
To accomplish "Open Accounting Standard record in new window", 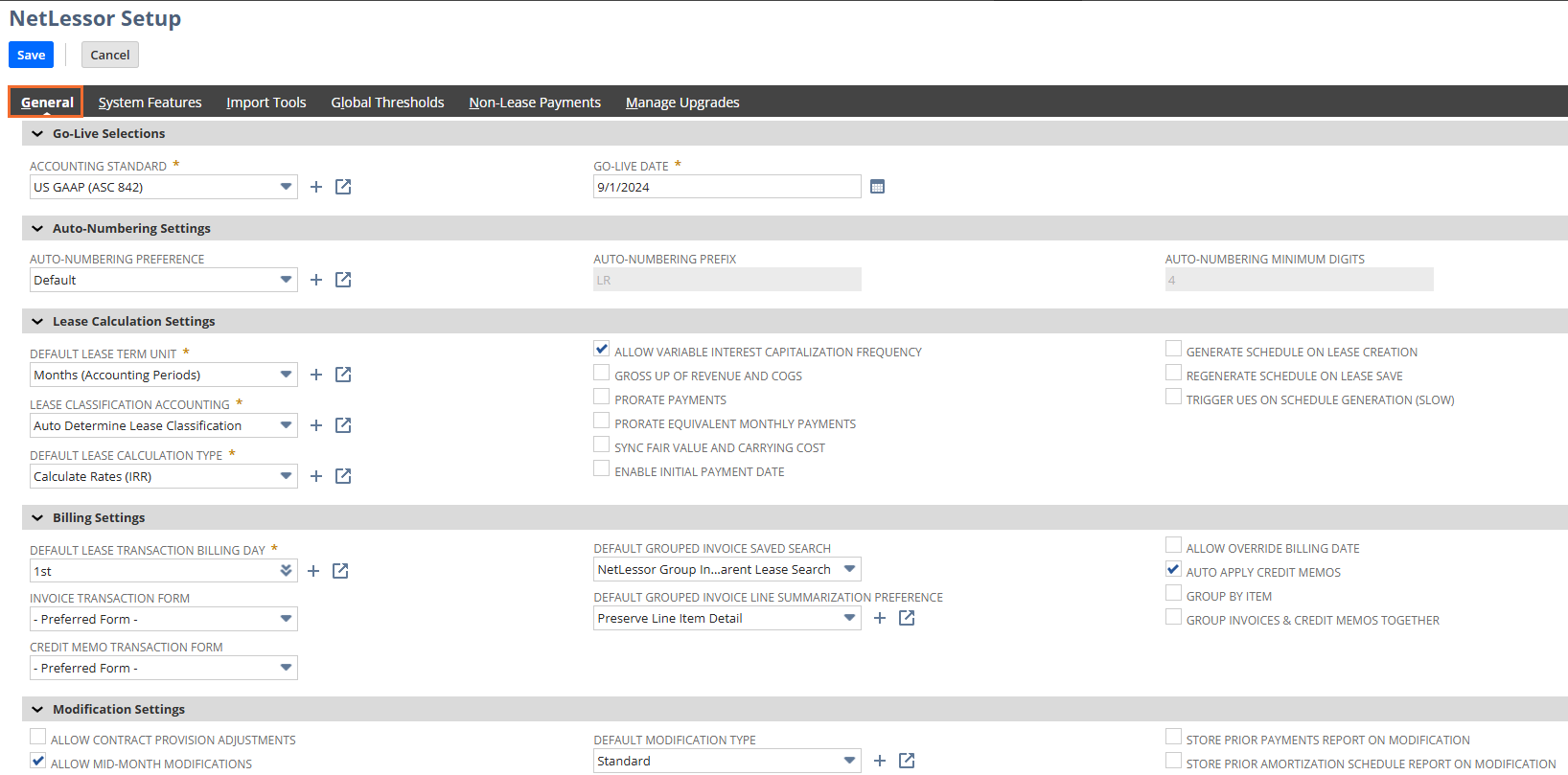I will pyautogui.click(x=343, y=187).
